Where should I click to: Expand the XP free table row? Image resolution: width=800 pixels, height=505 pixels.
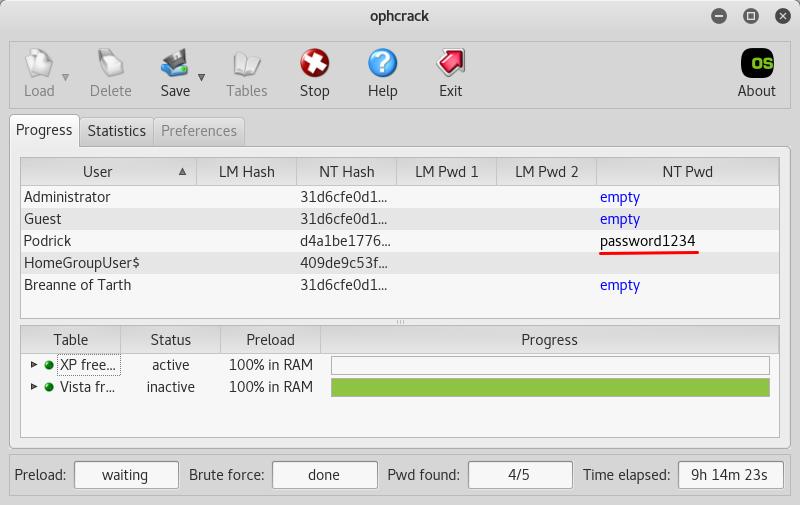pos(34,364)
